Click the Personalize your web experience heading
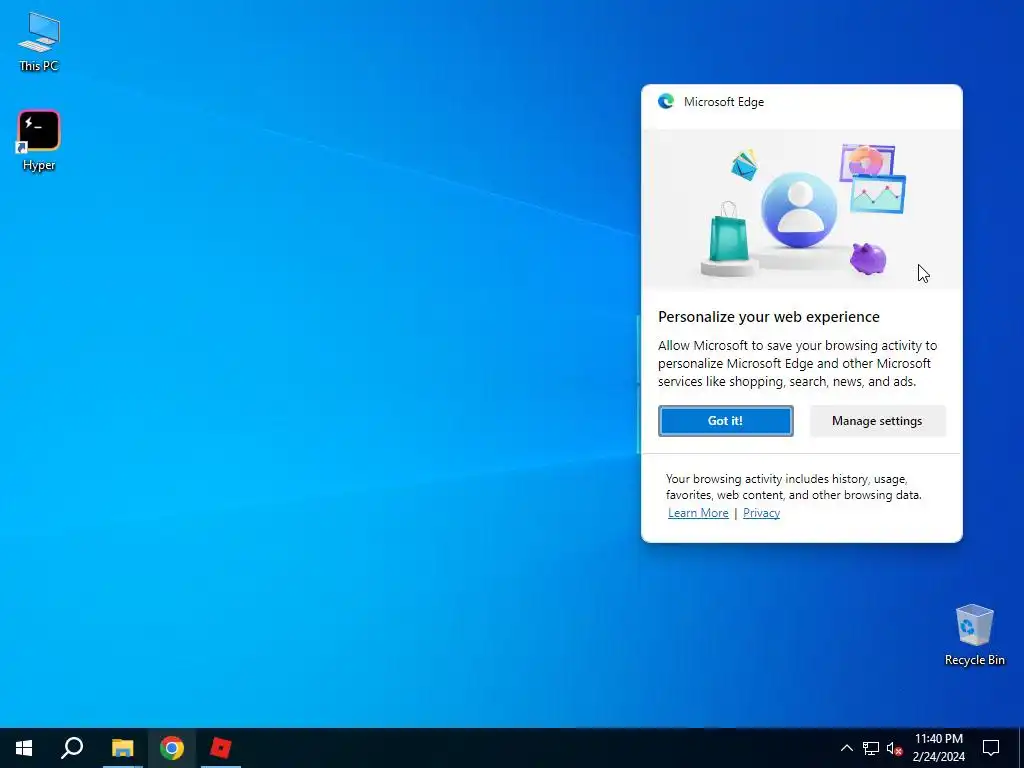 tap(769, 317)
